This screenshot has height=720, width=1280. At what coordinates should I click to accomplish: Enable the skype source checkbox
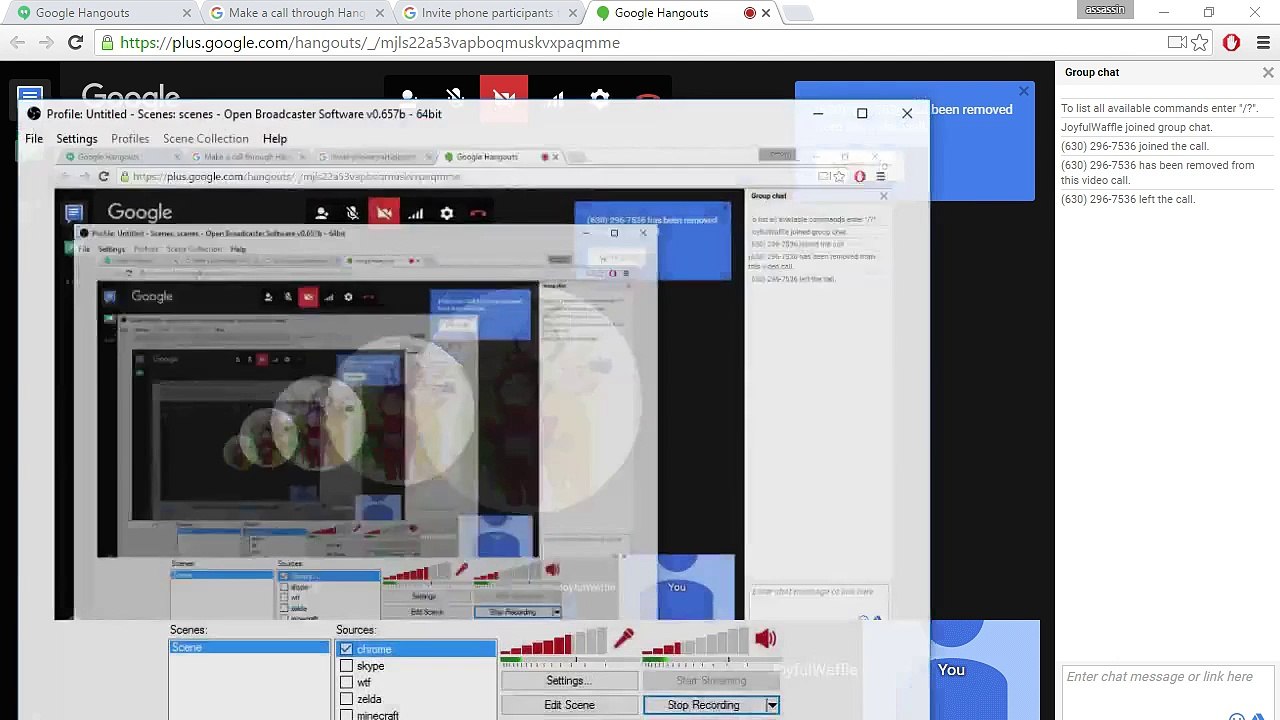pos(346,666)
